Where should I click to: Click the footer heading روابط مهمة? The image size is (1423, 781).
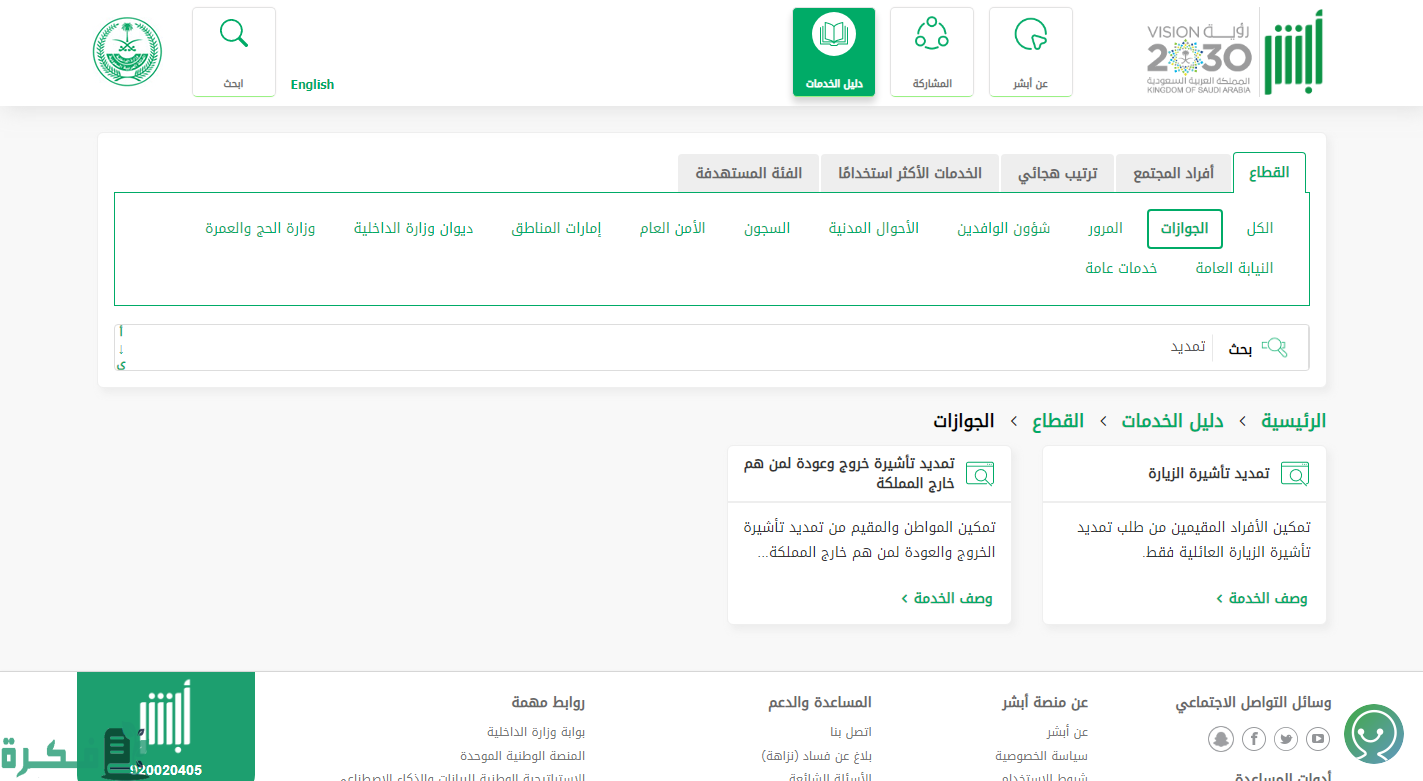[x=548, y=702]
